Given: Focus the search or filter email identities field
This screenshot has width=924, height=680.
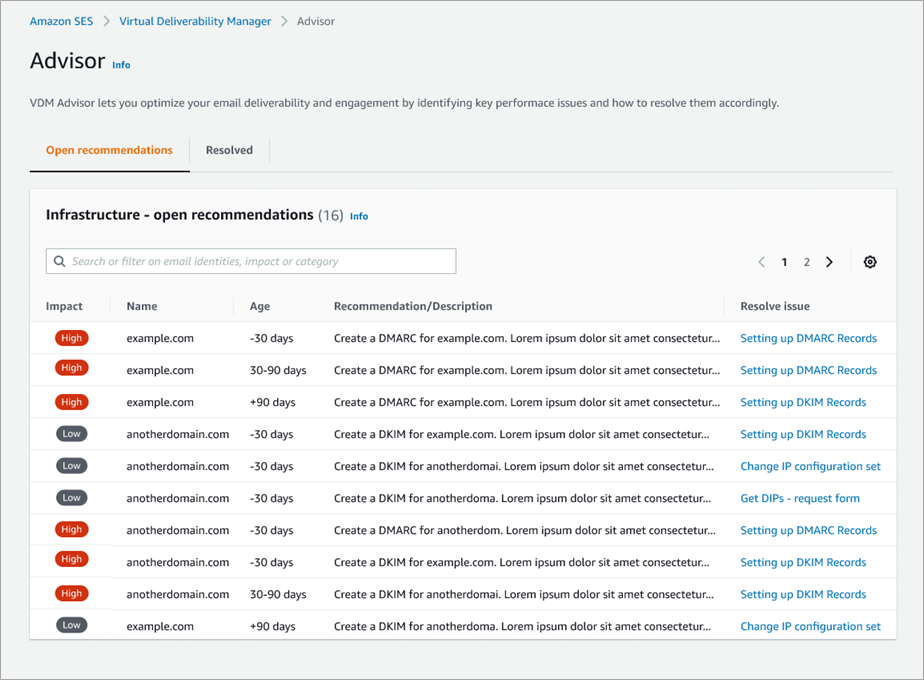Looking at the screenshot, I should pyautogui.click(x=251, y=261).
